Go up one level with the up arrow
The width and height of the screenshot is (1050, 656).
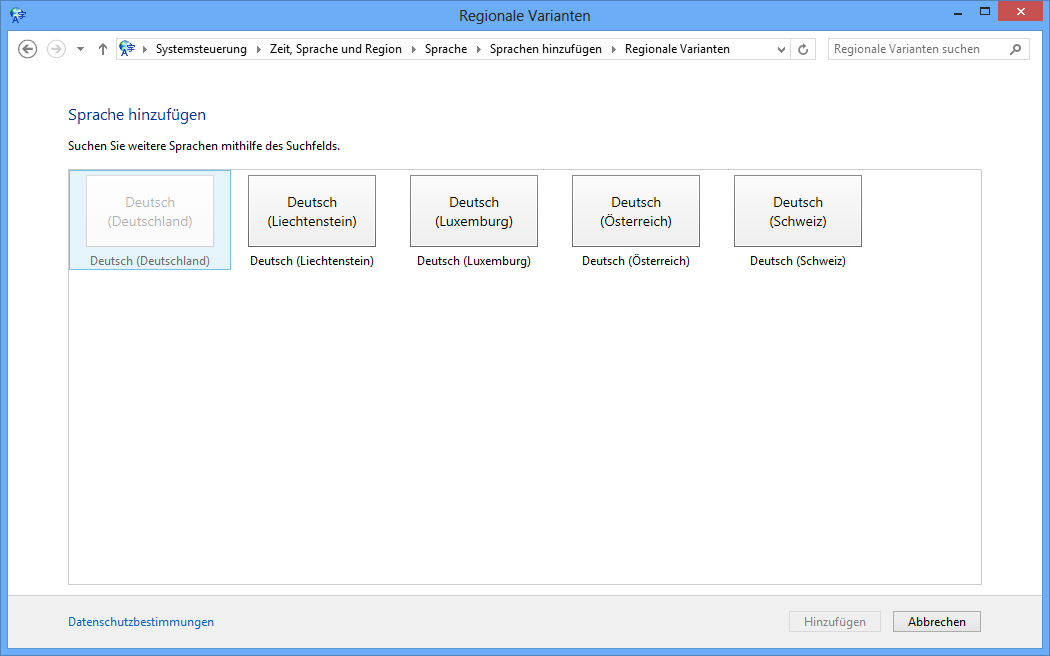point(102,49)
